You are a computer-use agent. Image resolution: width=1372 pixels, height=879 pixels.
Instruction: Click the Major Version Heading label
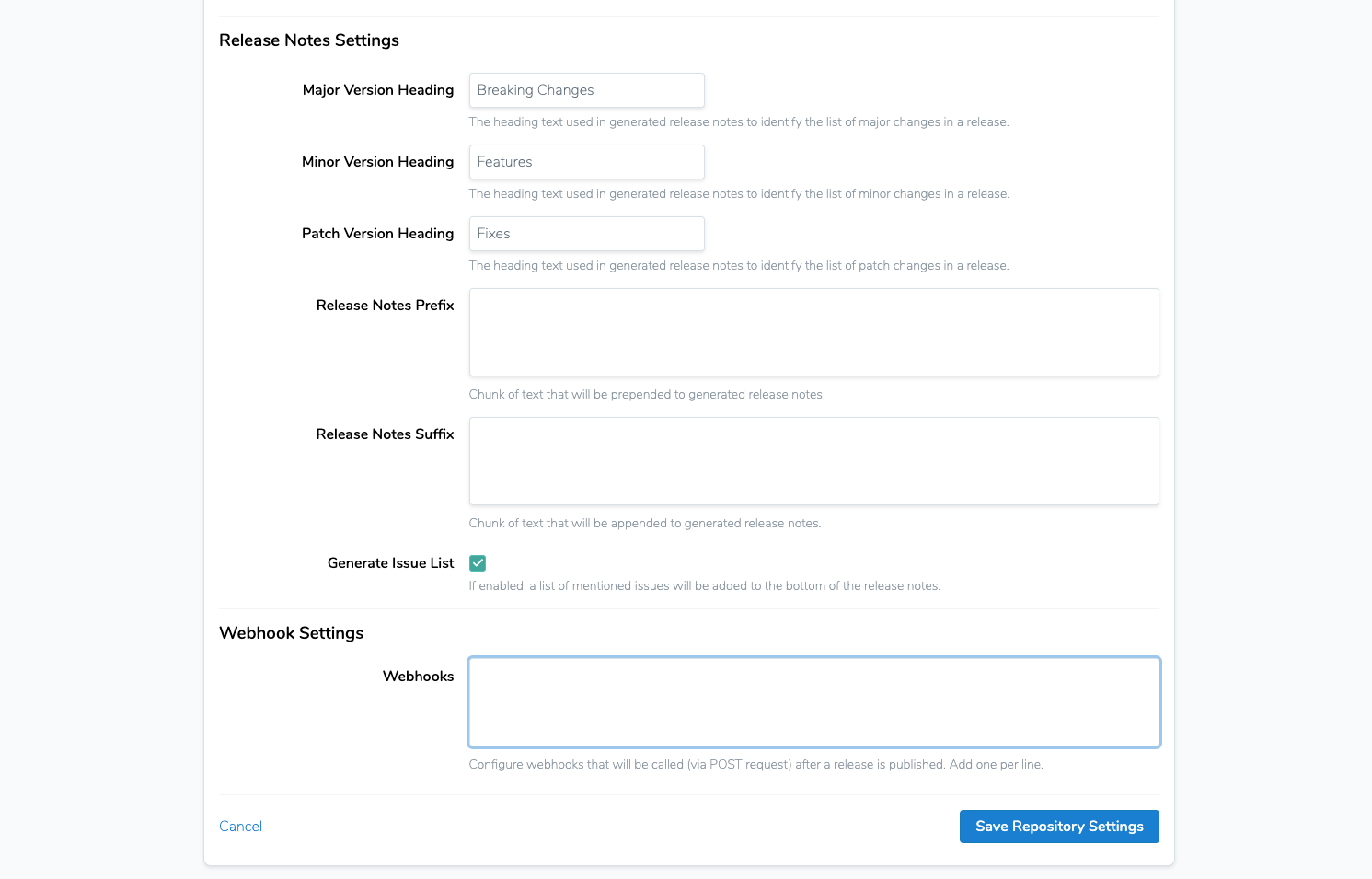click(x=377, y=90)
